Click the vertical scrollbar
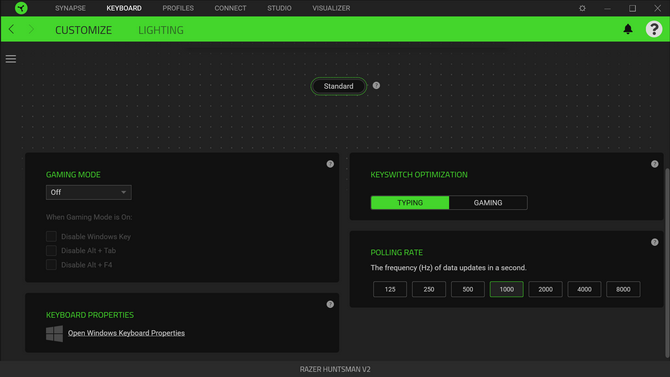 (x=667, y=263)
